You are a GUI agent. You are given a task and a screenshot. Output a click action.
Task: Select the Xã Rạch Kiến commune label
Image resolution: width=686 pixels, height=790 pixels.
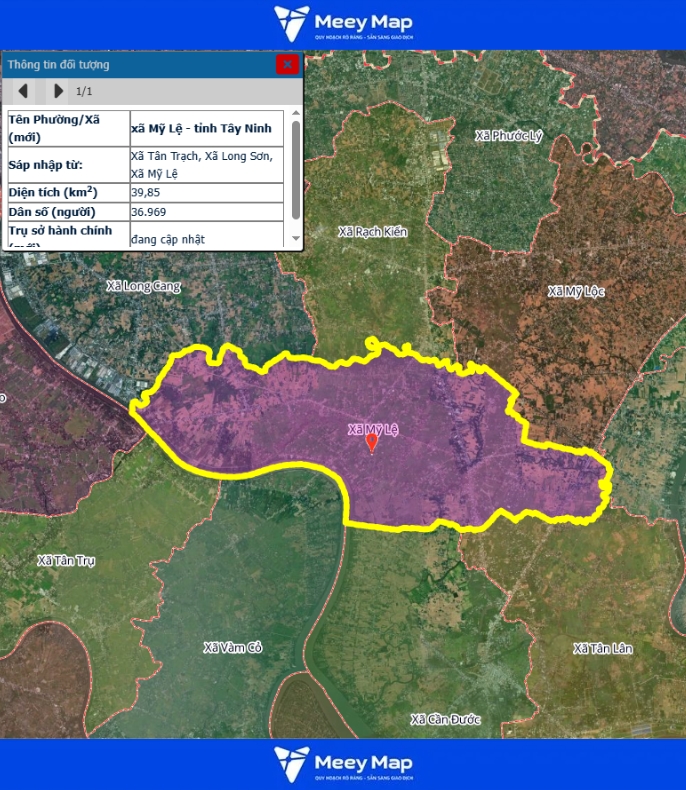tap(373, 232)
